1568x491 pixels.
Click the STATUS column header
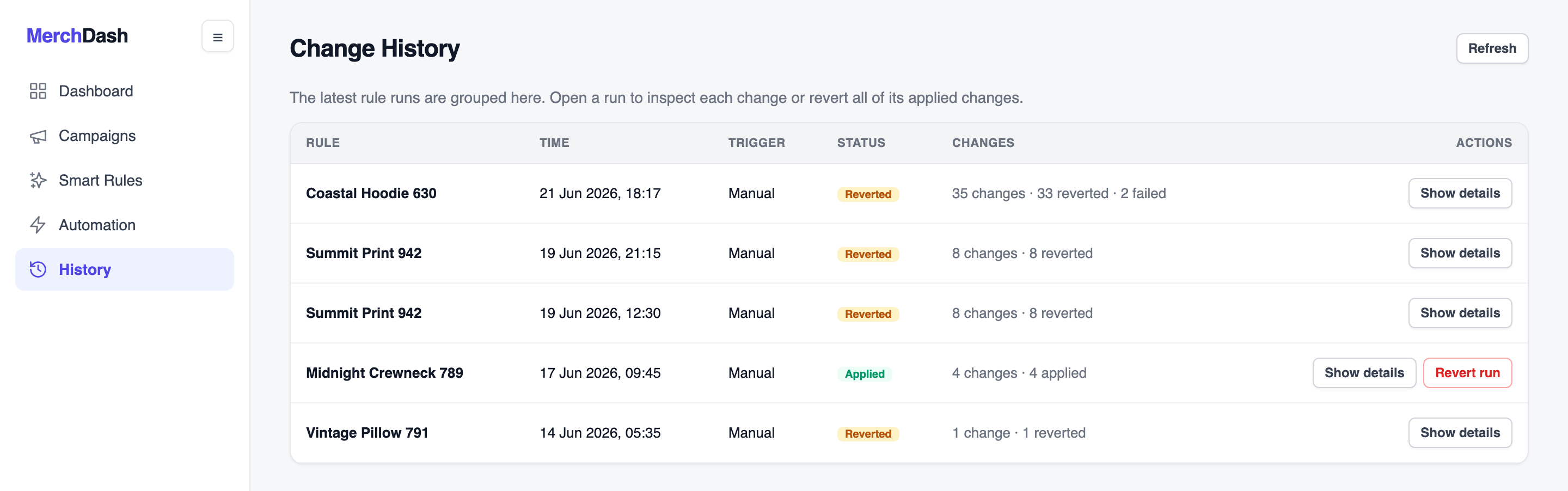861,143
